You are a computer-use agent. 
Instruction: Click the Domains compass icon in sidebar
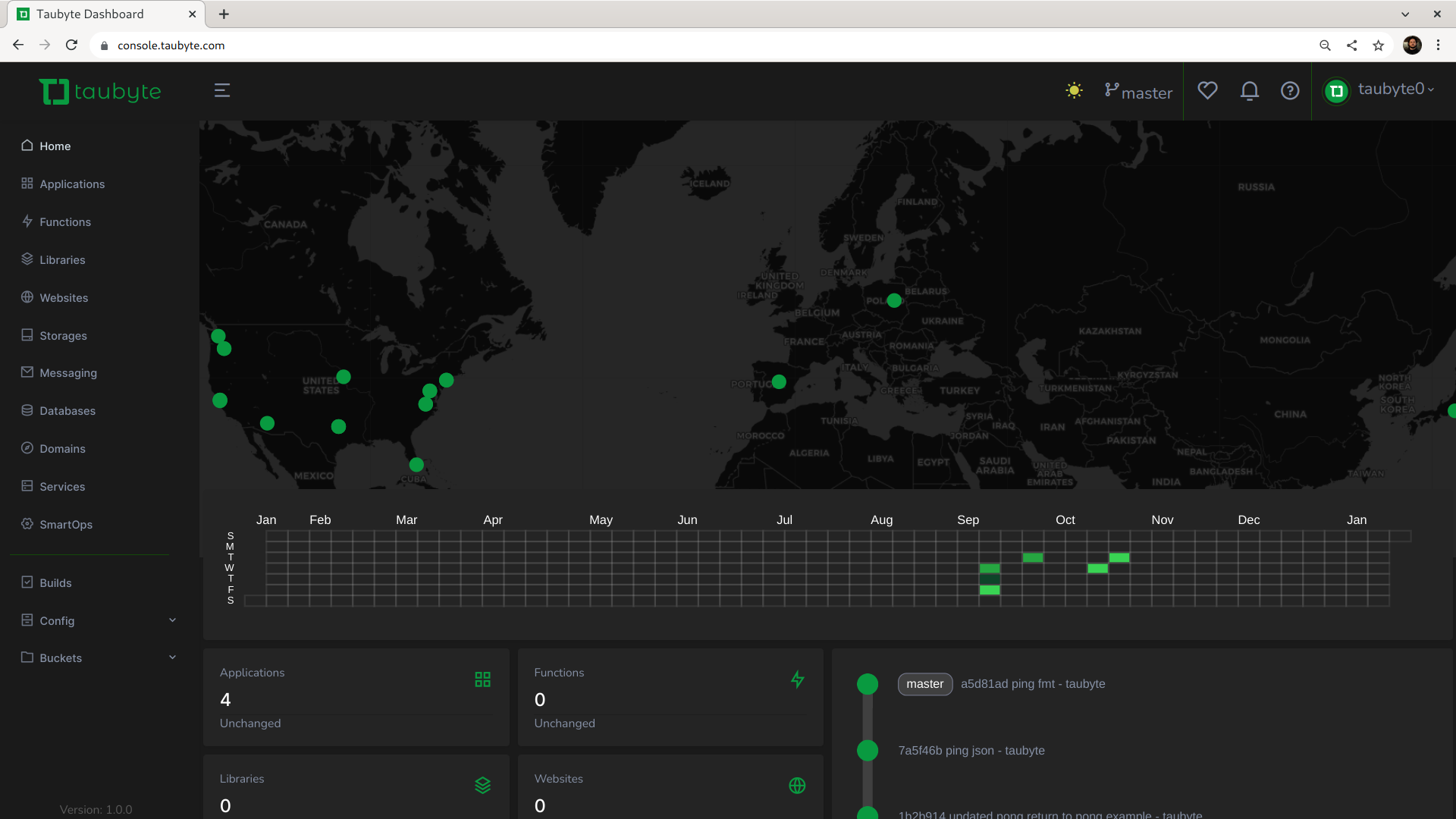point(27,448)
